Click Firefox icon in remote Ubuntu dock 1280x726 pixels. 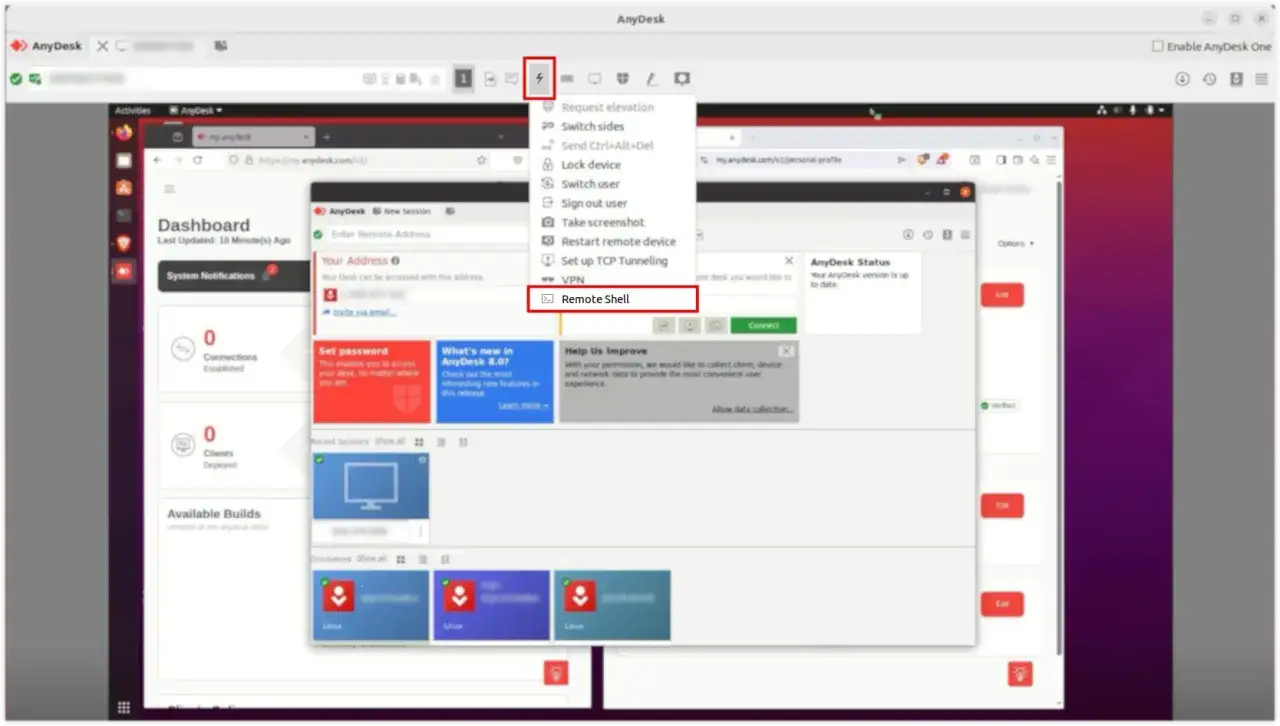pos(124,133)
